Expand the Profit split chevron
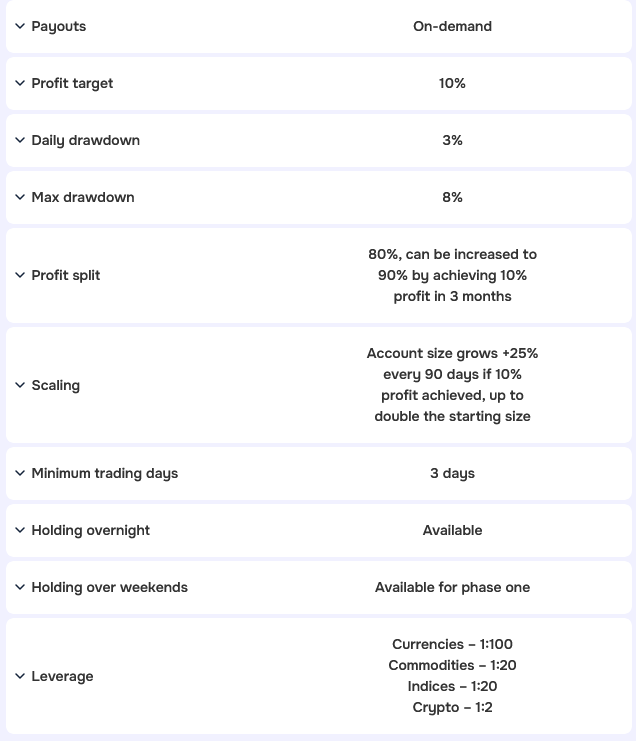Viewport: 636px width, 741px height. (x=20, y=275)
